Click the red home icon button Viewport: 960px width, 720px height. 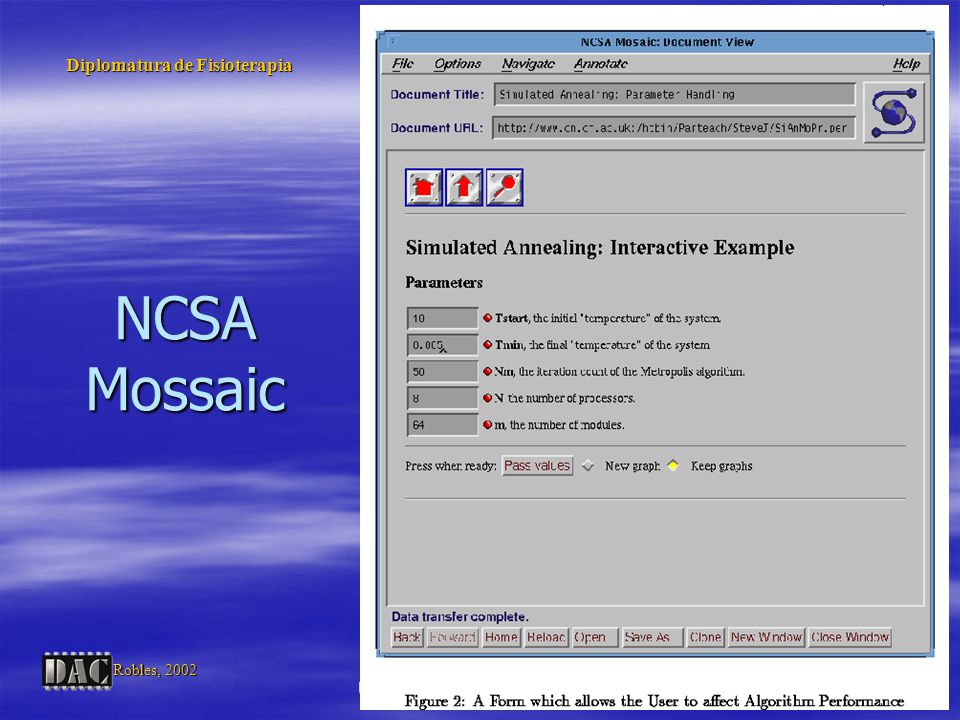pyautogui.click(x=424, y=187)
